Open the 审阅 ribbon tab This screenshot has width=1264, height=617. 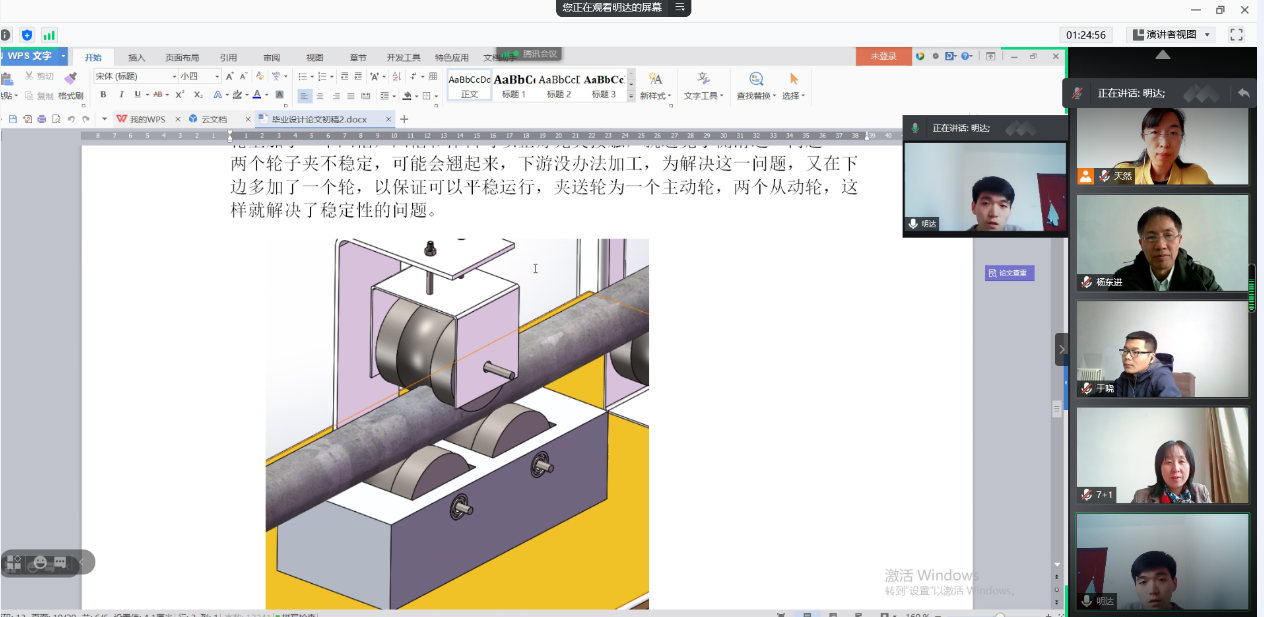tap(272, 58)
